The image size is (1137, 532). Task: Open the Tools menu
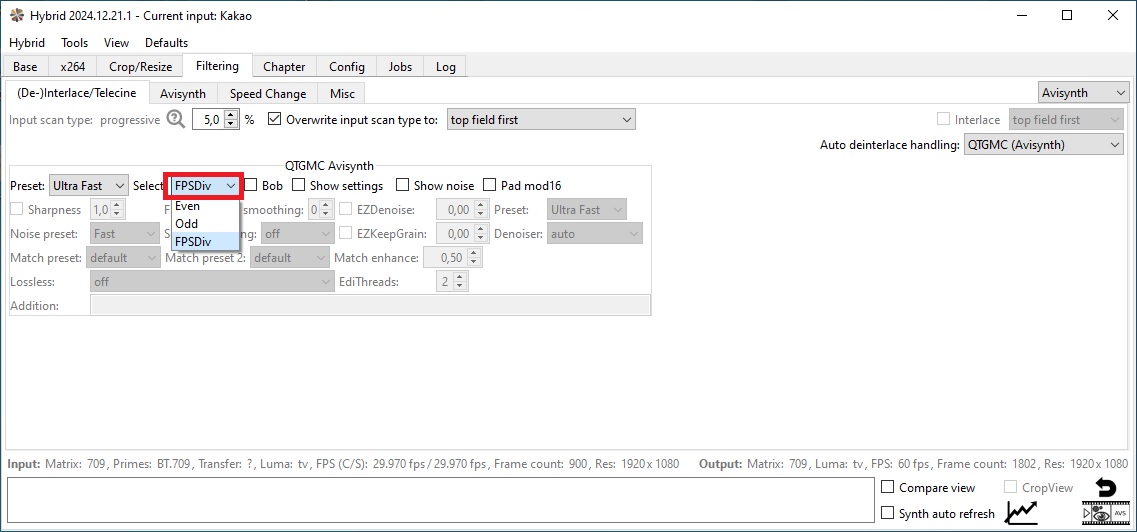[74, 43]
